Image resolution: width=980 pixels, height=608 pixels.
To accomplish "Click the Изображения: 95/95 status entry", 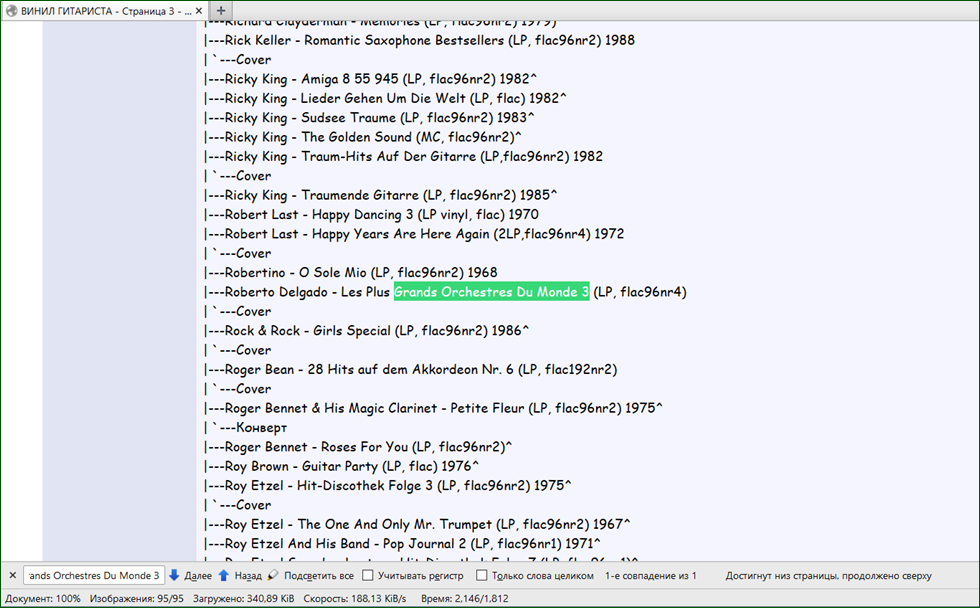I will point(136,599).
